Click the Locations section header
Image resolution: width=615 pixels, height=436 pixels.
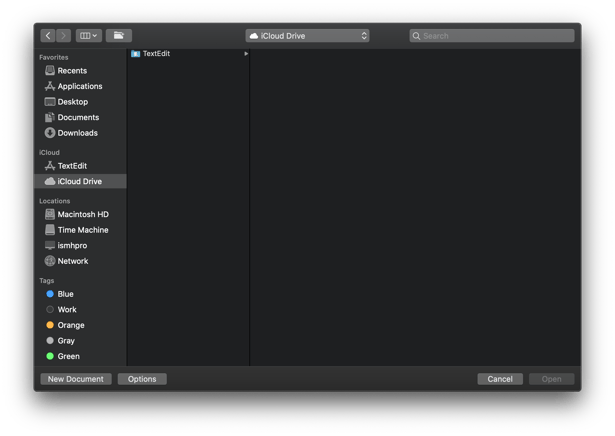pyautogui.click(x=55, y=201)
